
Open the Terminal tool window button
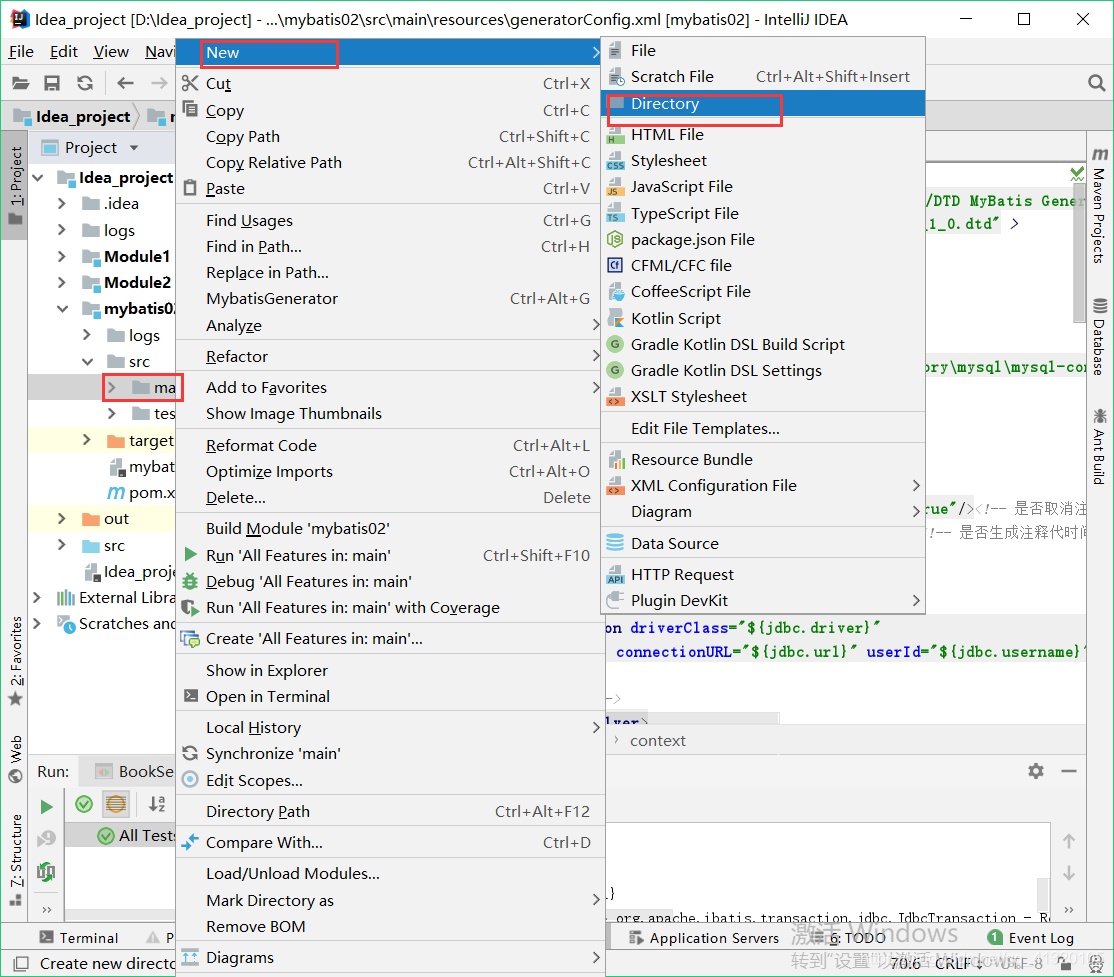pos(79,938)
